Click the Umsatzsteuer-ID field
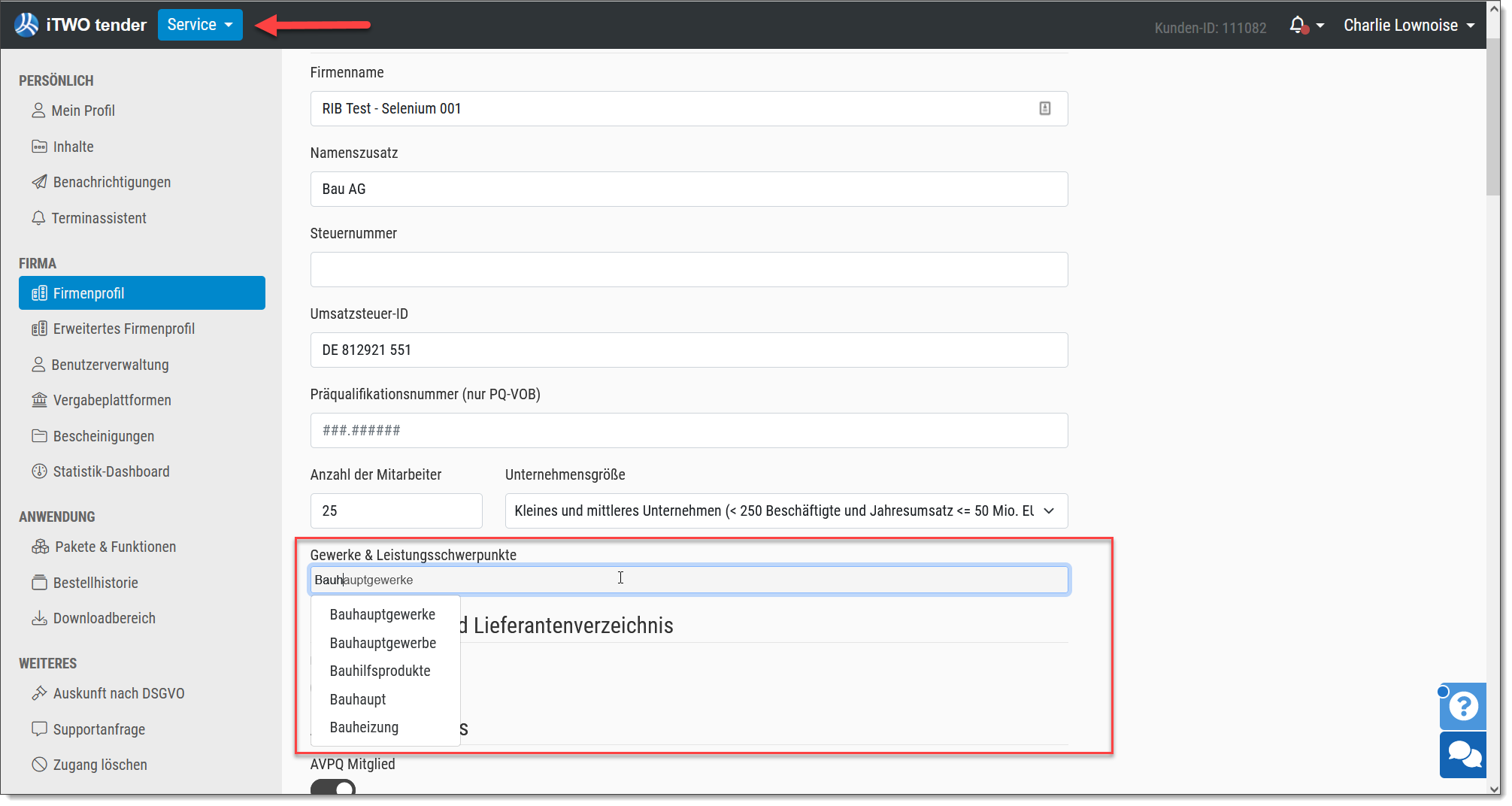Image resolution: width=1512 pixels, height=806 pixels. tap(689, 350)
